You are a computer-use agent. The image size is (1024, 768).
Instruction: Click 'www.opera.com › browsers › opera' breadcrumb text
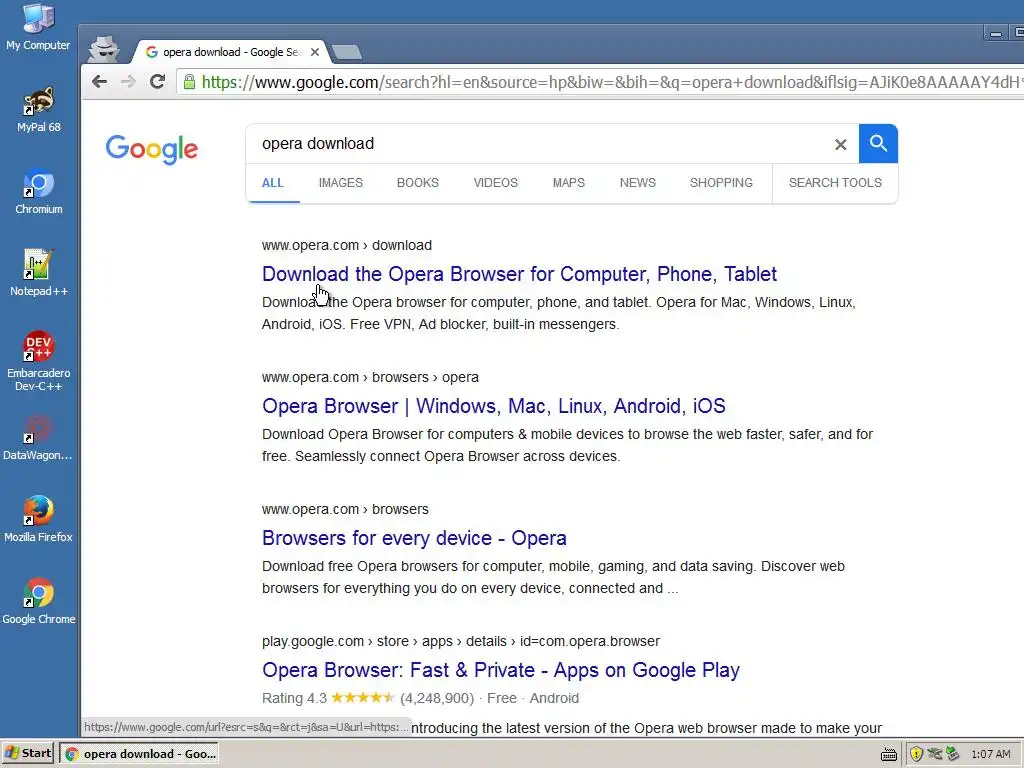370,377
